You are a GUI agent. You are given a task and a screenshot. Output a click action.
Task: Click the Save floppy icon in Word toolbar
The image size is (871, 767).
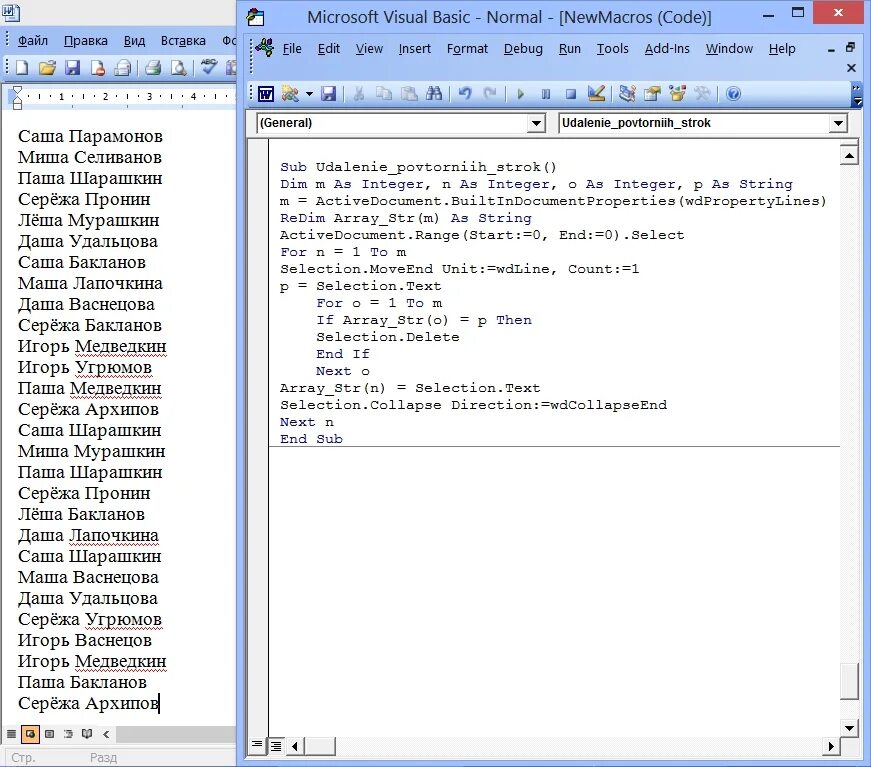point(72,68)
